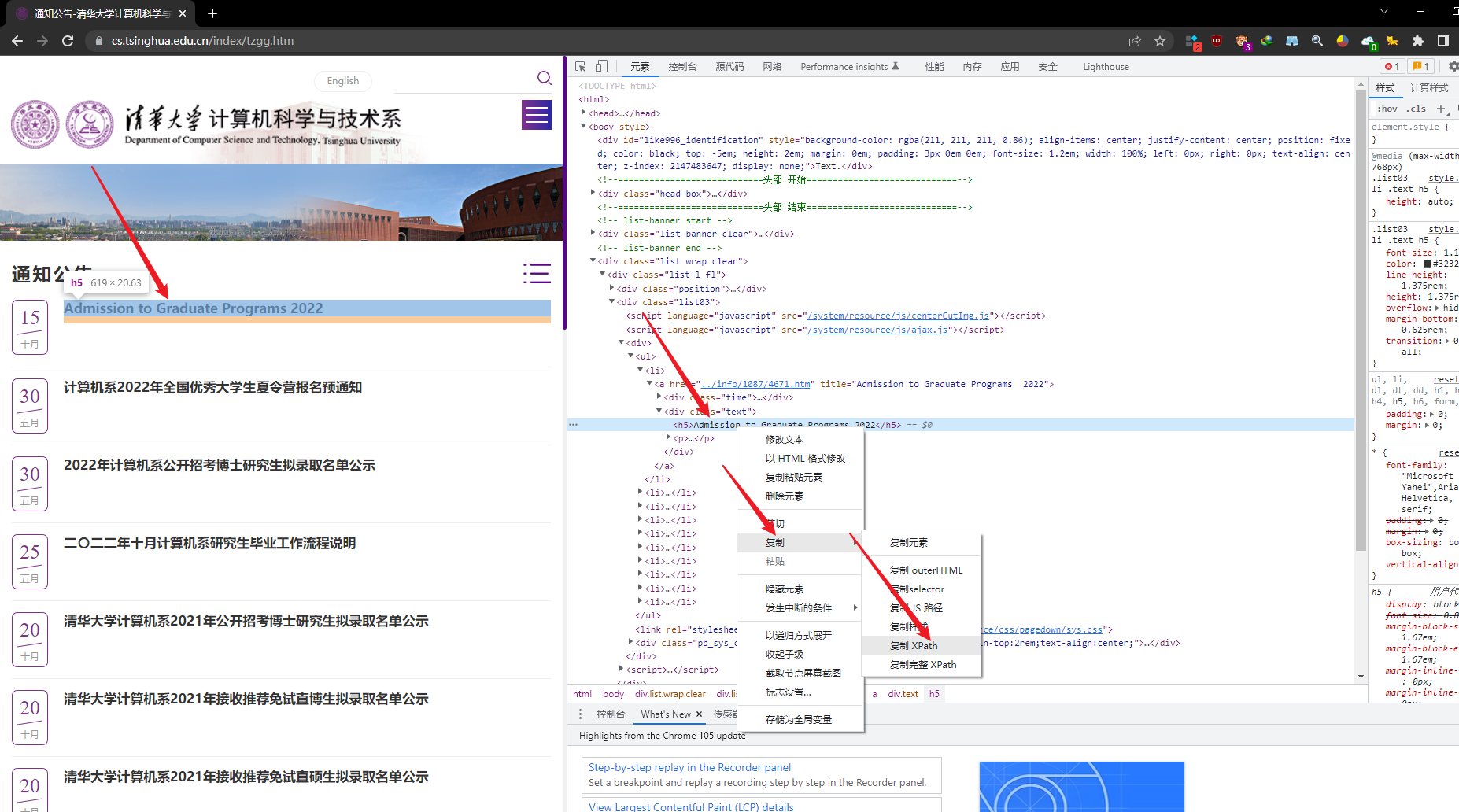Select body in the DOM breadcrumb

coord(613,694)
